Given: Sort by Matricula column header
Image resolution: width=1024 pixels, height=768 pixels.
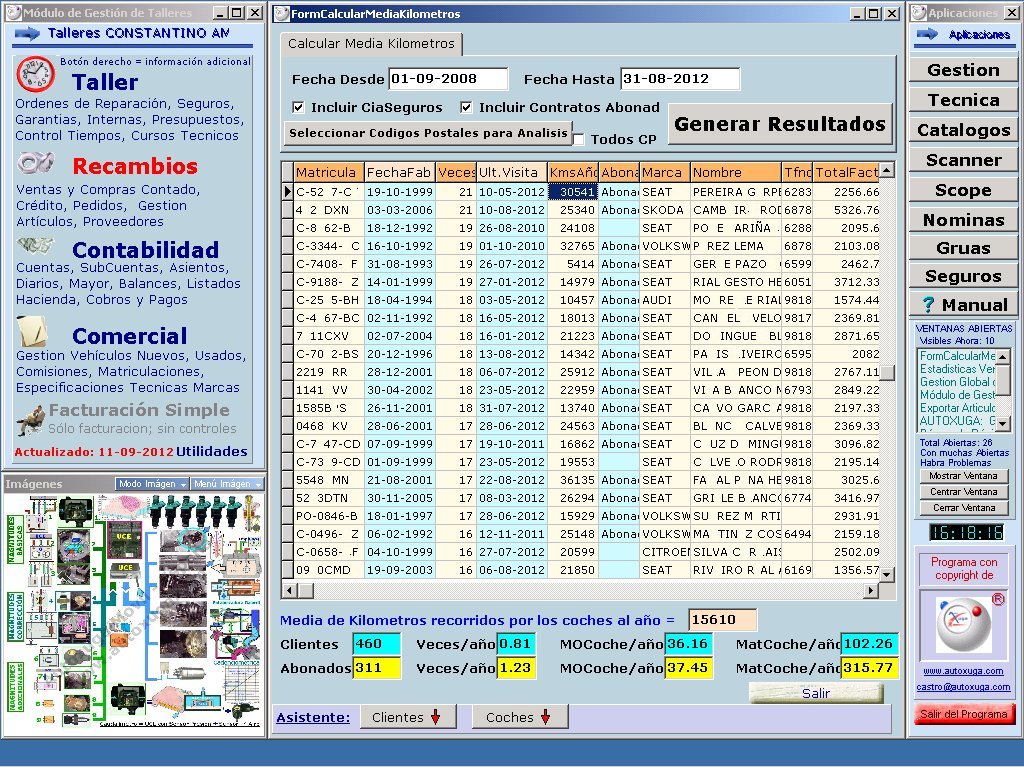Looking at the screenshot, I should click(x=328, y=172).
